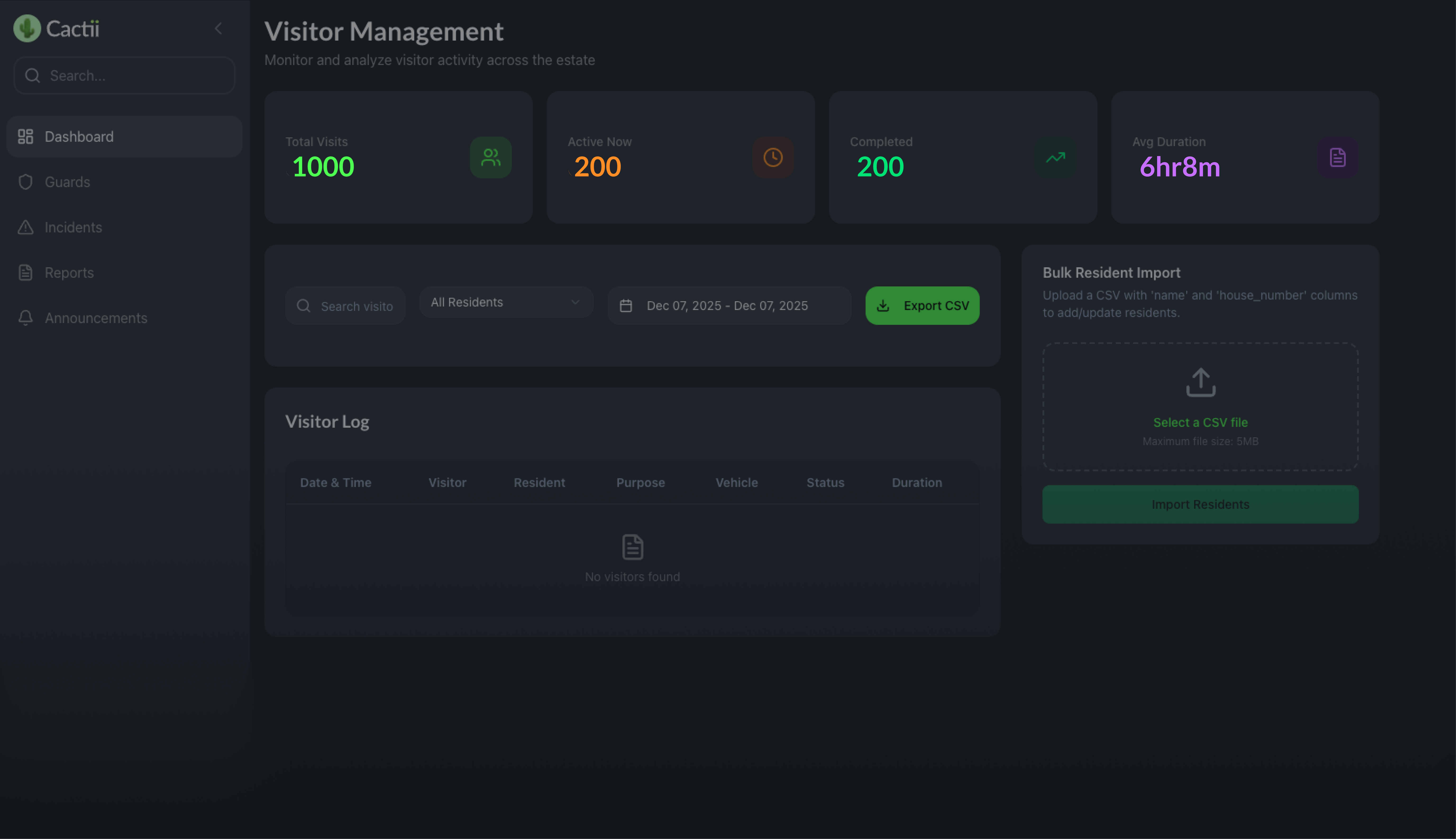
Task: Open Reports via the document icon
Action: [x=25, y=272]
